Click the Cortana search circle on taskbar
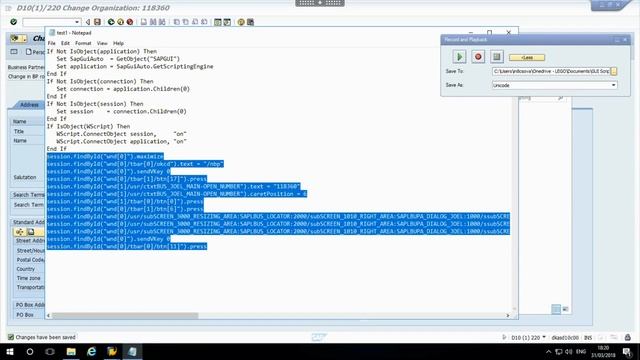Viewport: 640px width, 360px height. click(x=30, y=351)
